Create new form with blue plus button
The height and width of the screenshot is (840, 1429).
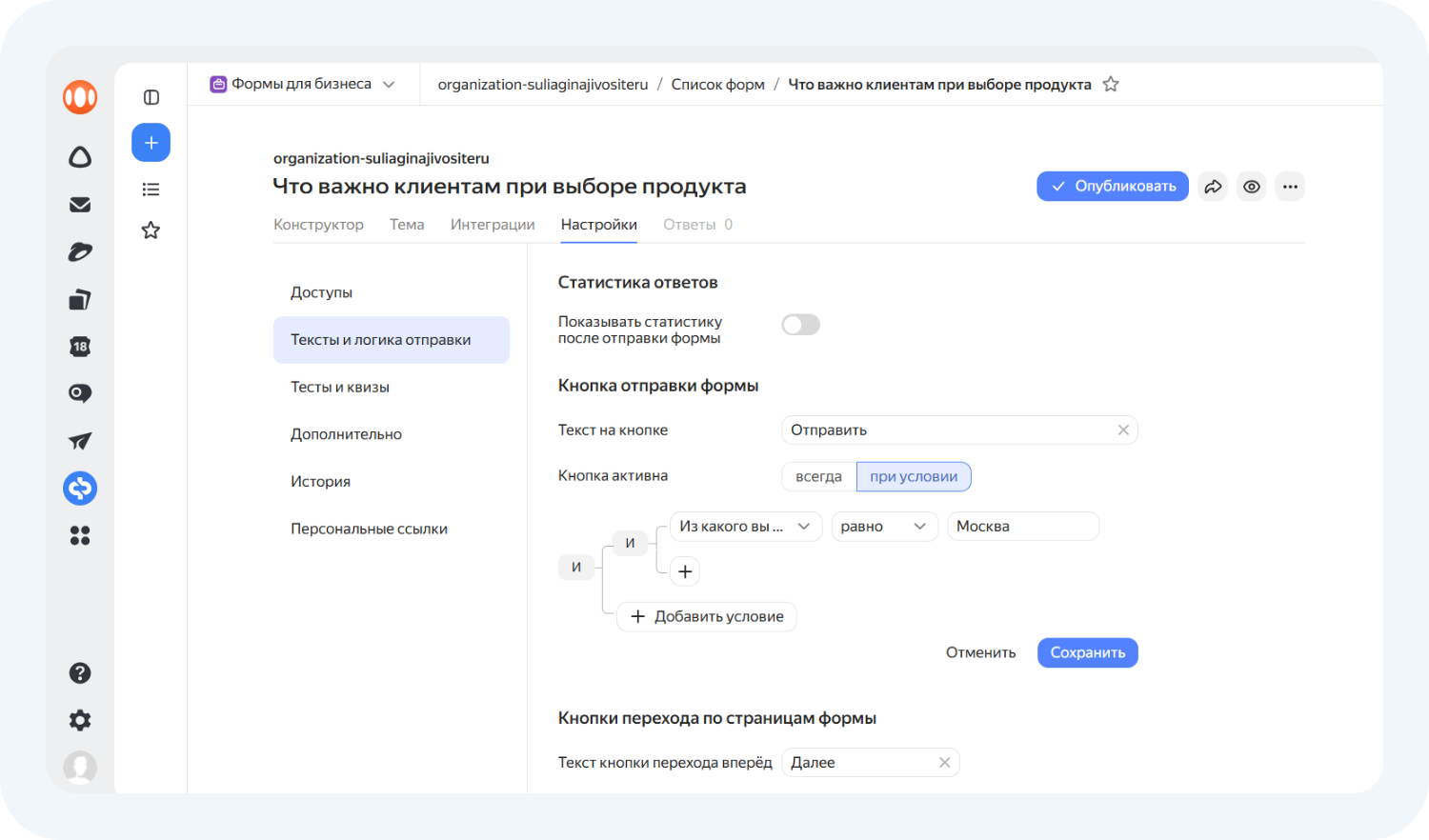click(151, 143)
